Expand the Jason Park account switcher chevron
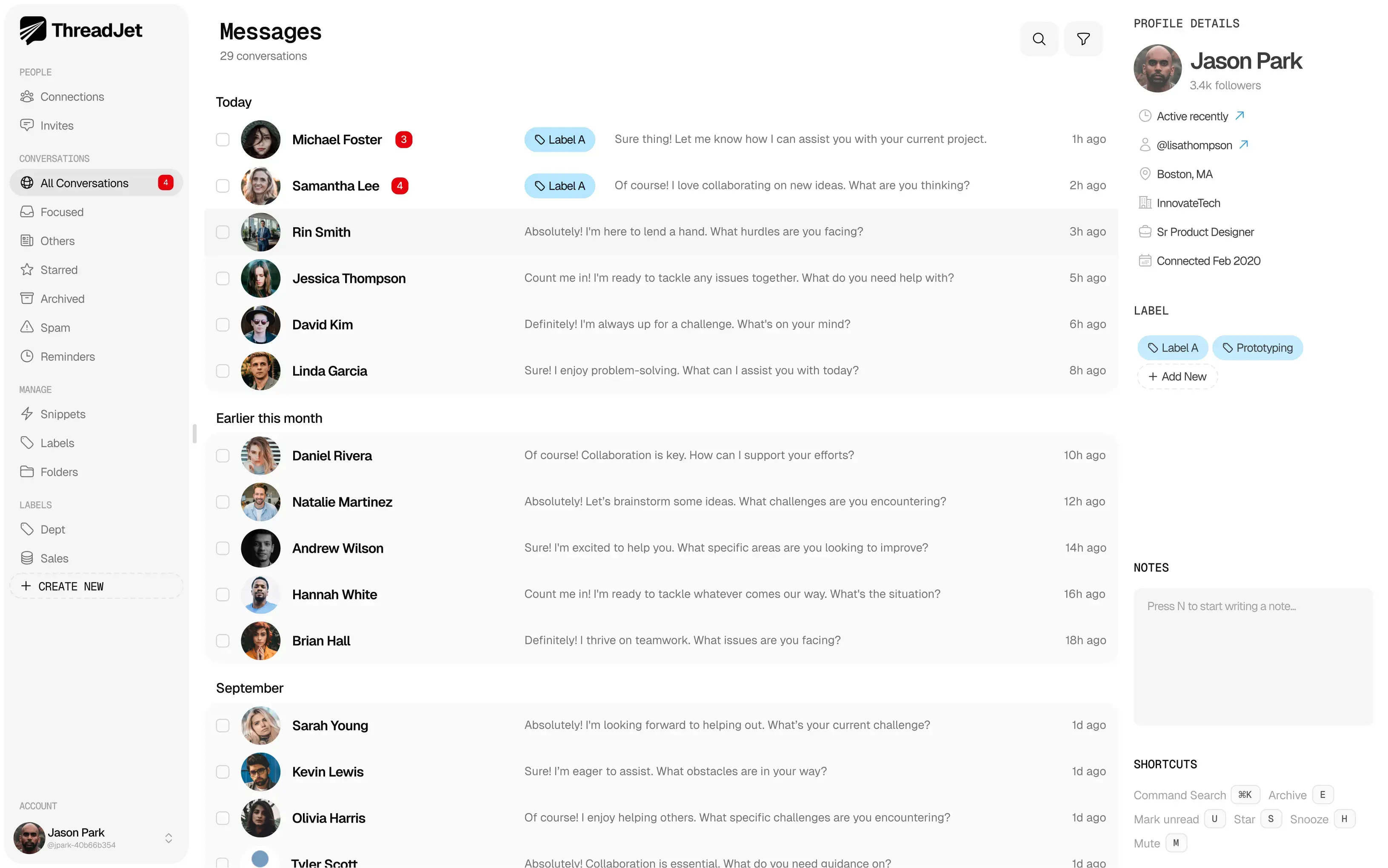 [168, 838]
